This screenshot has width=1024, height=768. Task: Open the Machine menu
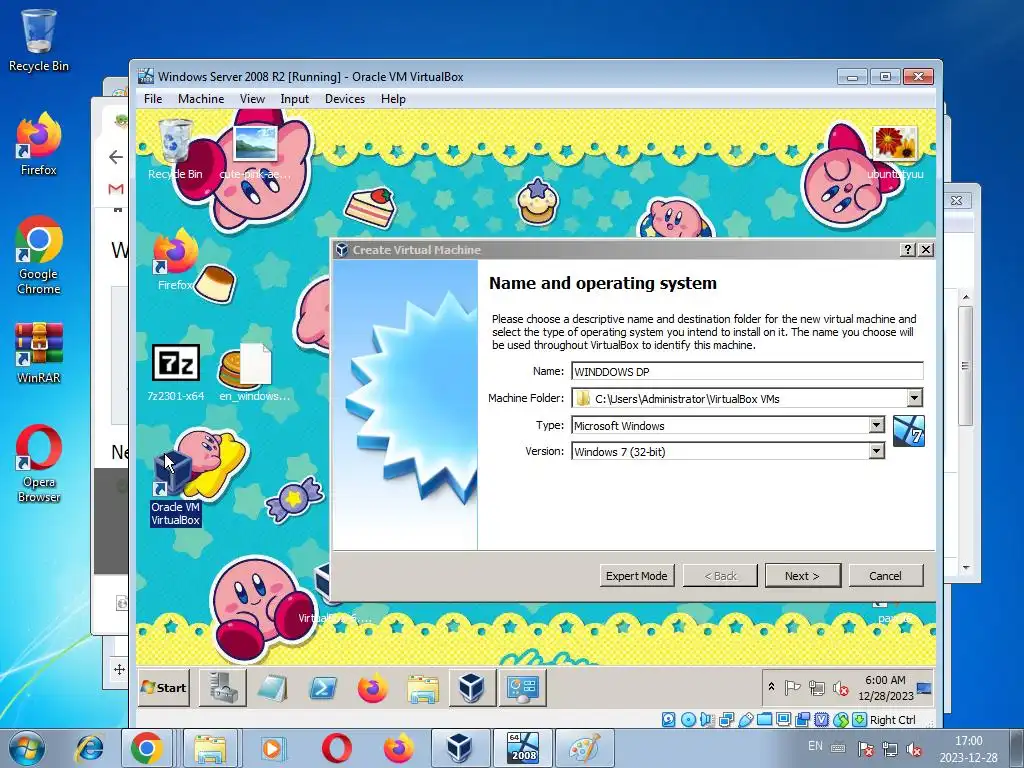point(201,99)
